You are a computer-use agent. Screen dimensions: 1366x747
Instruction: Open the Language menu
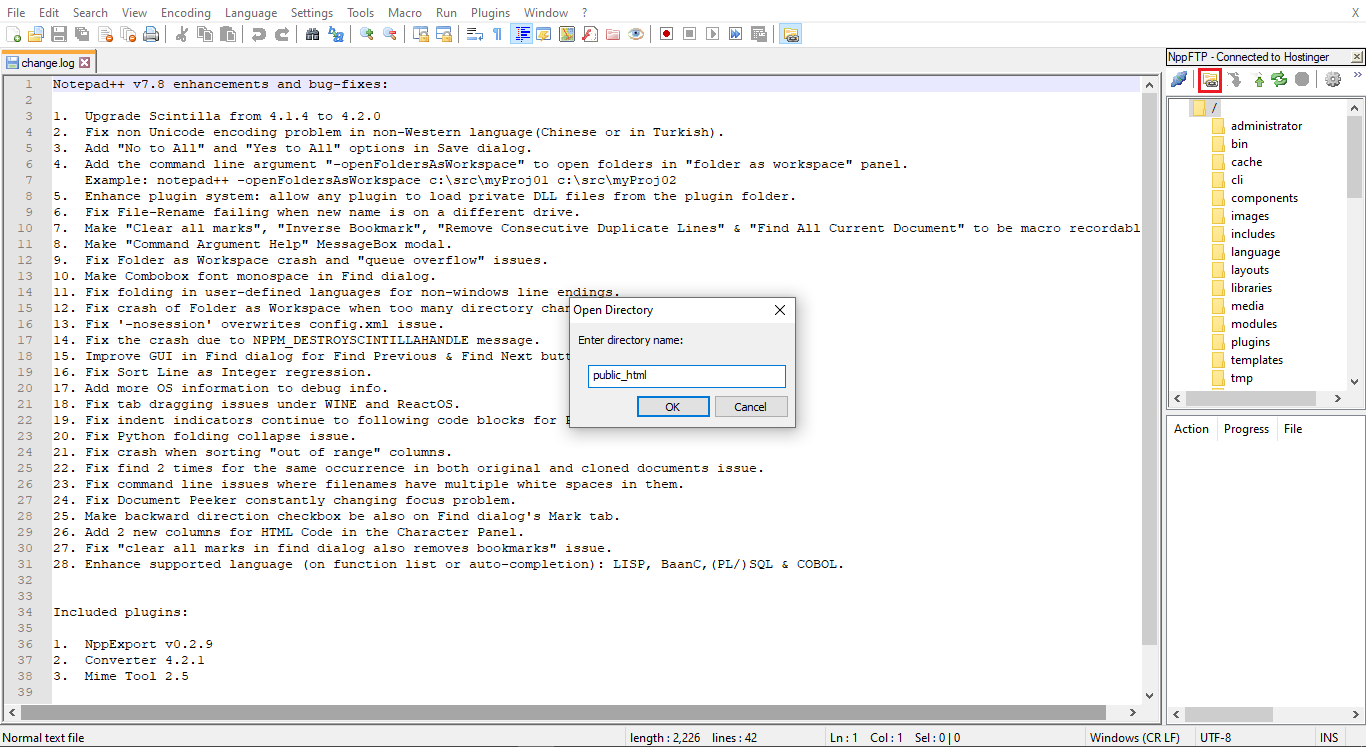[x=251, y=12]
